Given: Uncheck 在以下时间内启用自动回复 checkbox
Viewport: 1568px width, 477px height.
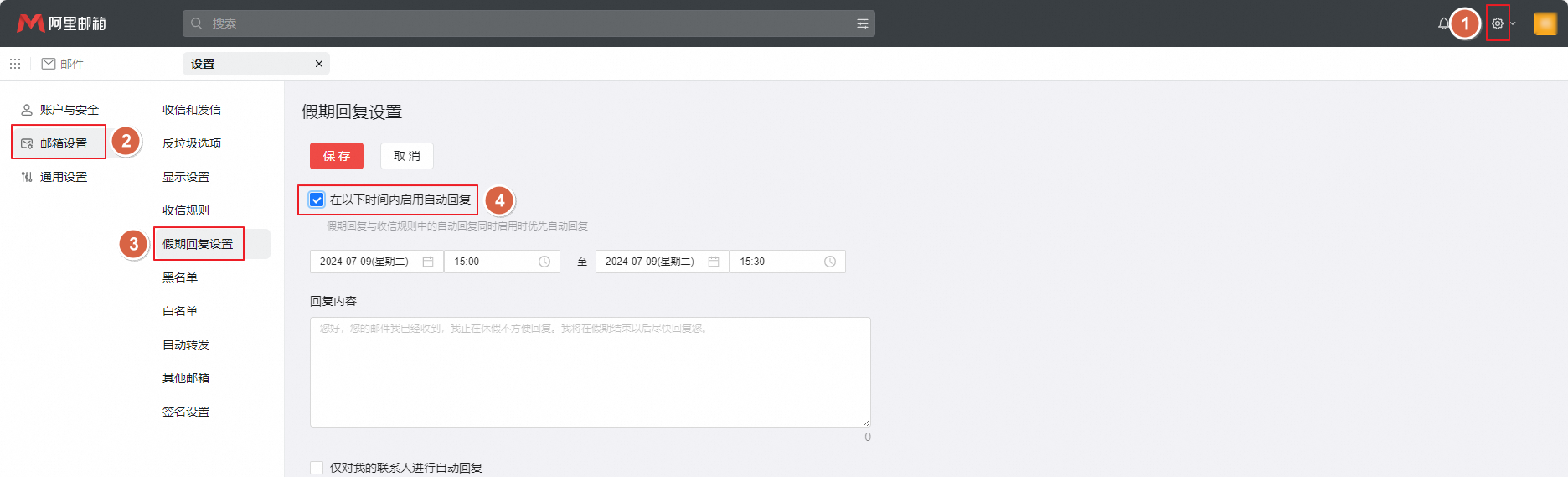Looking at the screenshot, I should pos(317,200).
